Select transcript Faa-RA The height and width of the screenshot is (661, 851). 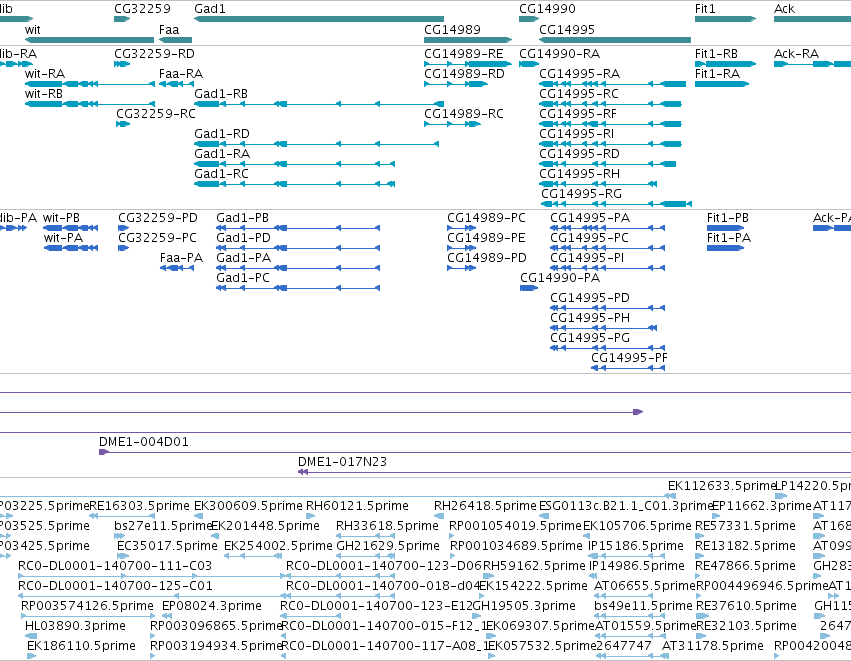point(175,84)
